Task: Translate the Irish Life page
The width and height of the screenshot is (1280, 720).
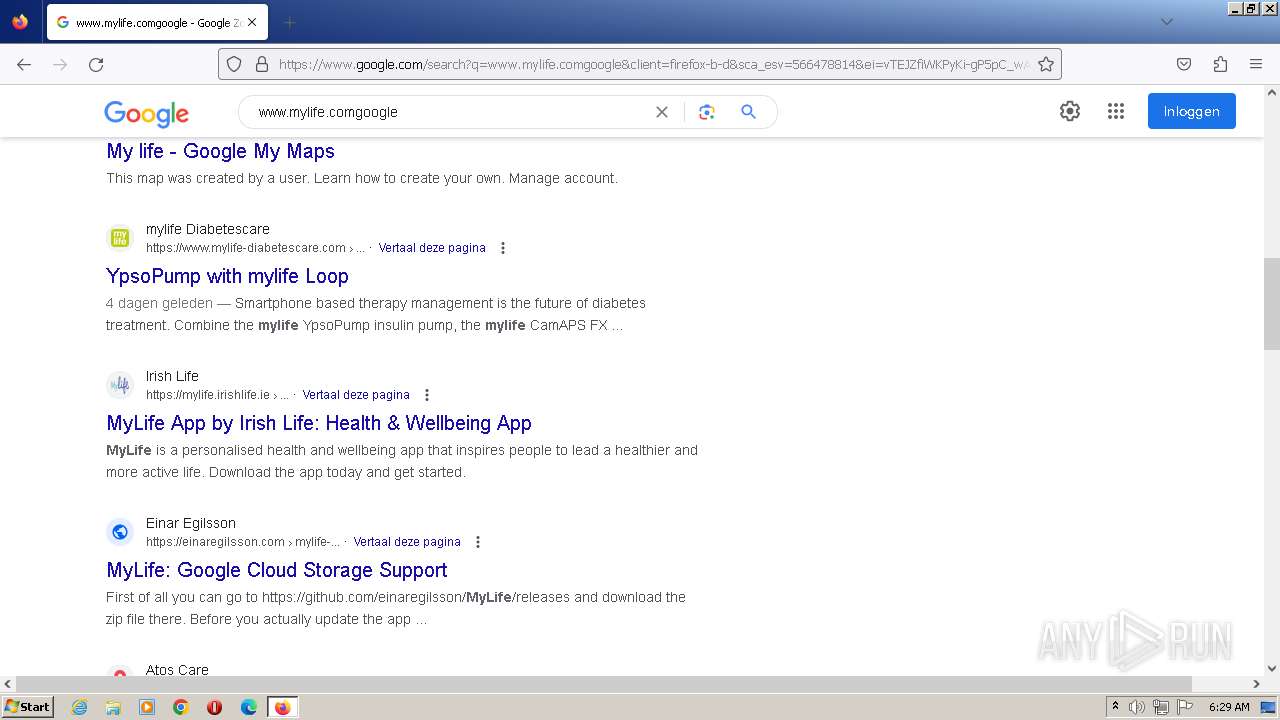Action: click(x=356, y=395)
